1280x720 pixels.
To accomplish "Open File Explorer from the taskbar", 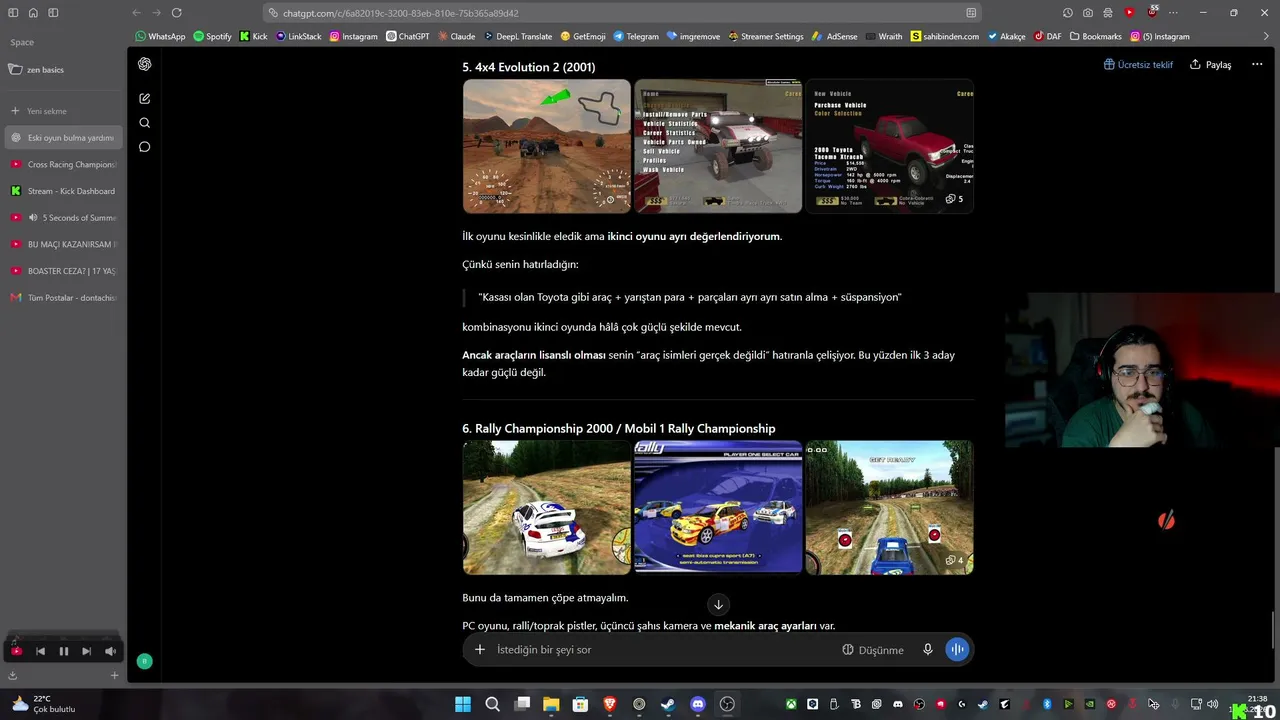I will [551, 704].
